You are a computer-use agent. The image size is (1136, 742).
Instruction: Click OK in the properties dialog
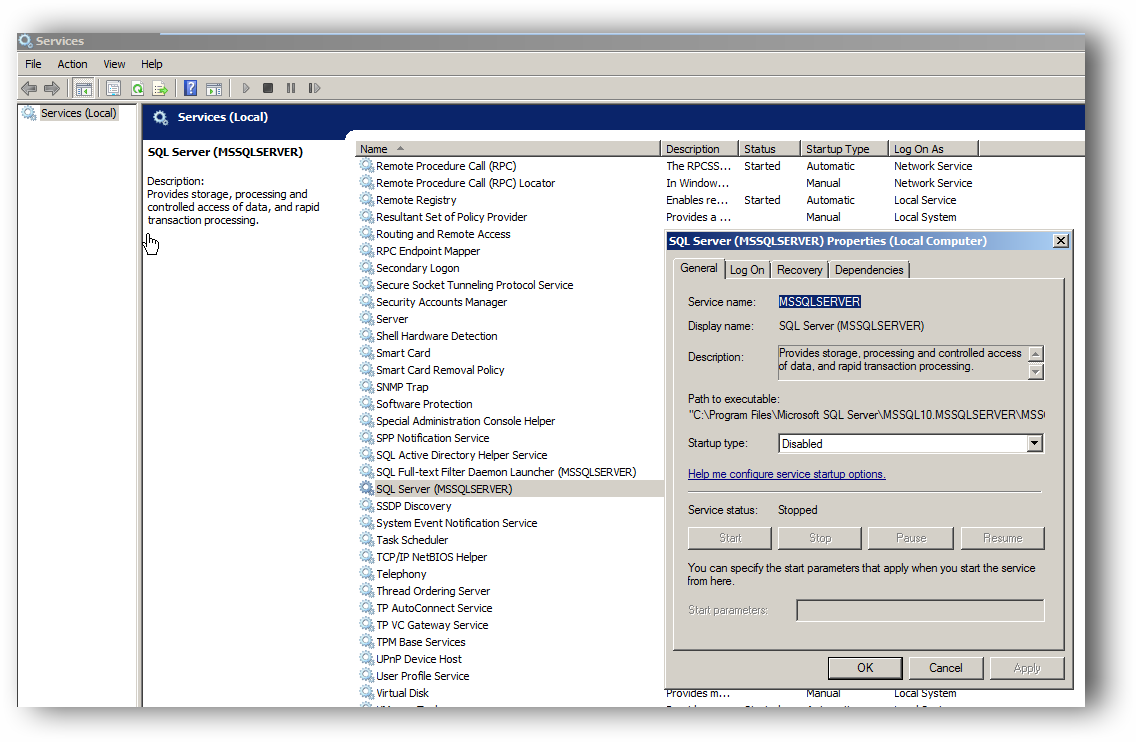[865, 667]
